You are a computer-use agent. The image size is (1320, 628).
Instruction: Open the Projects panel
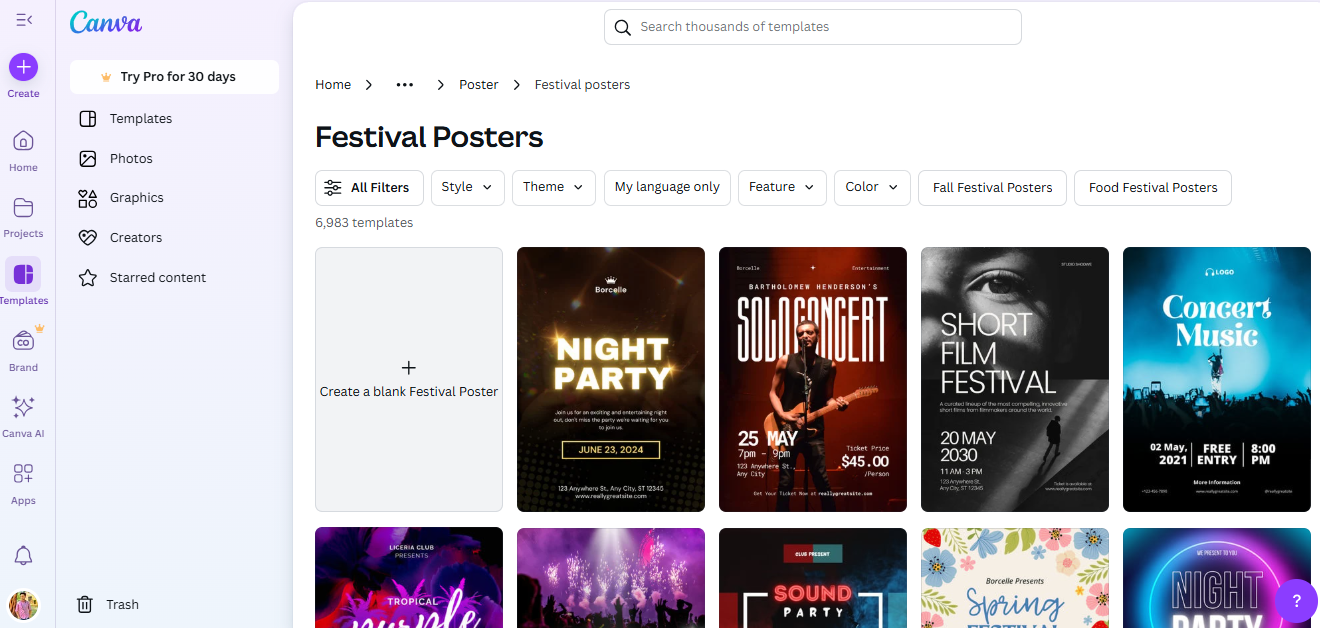23,216
